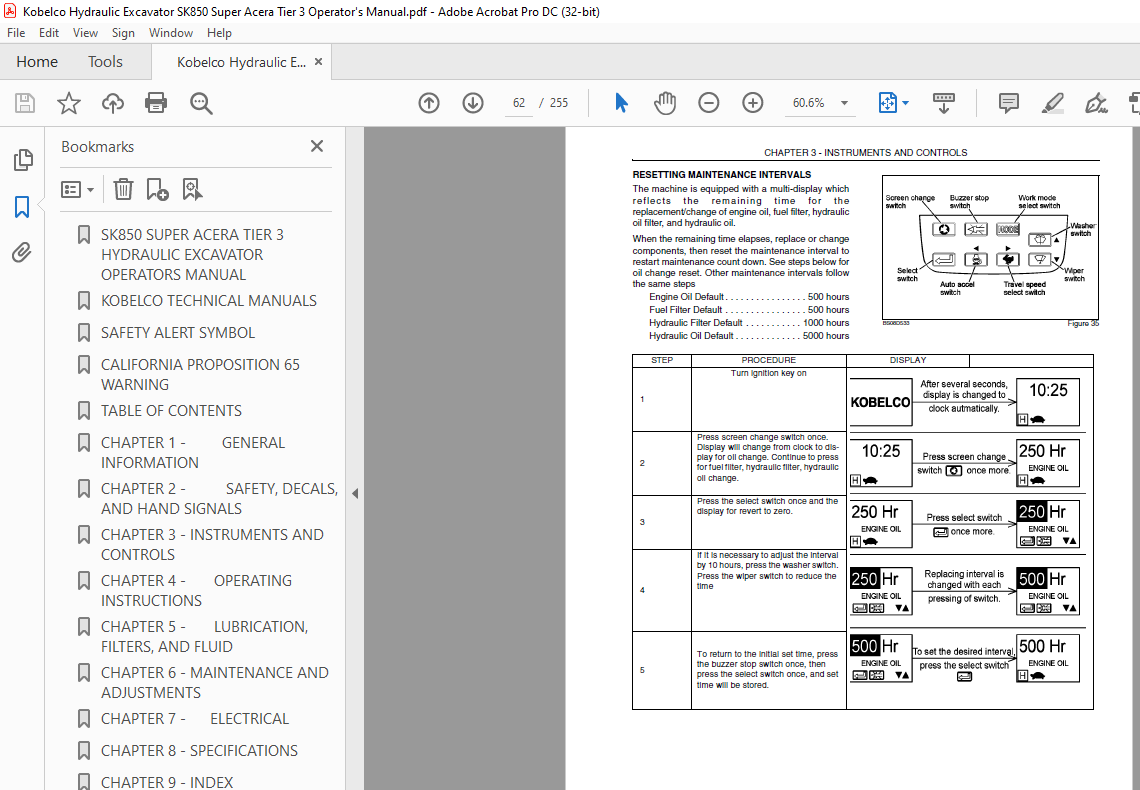Open the Page Thumbnails panel

(23, 160)
